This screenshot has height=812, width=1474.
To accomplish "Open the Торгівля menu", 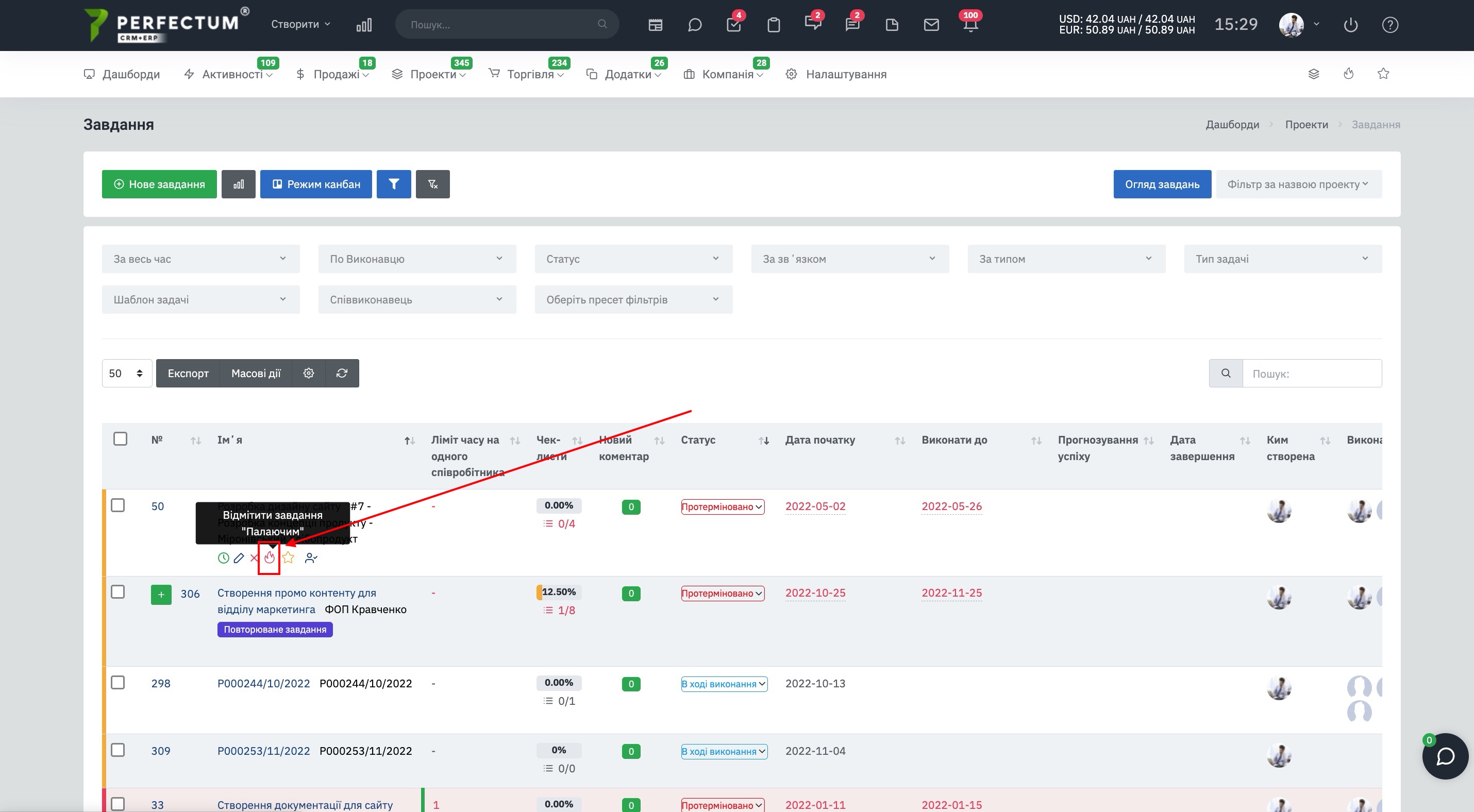I will pos(526,74).
